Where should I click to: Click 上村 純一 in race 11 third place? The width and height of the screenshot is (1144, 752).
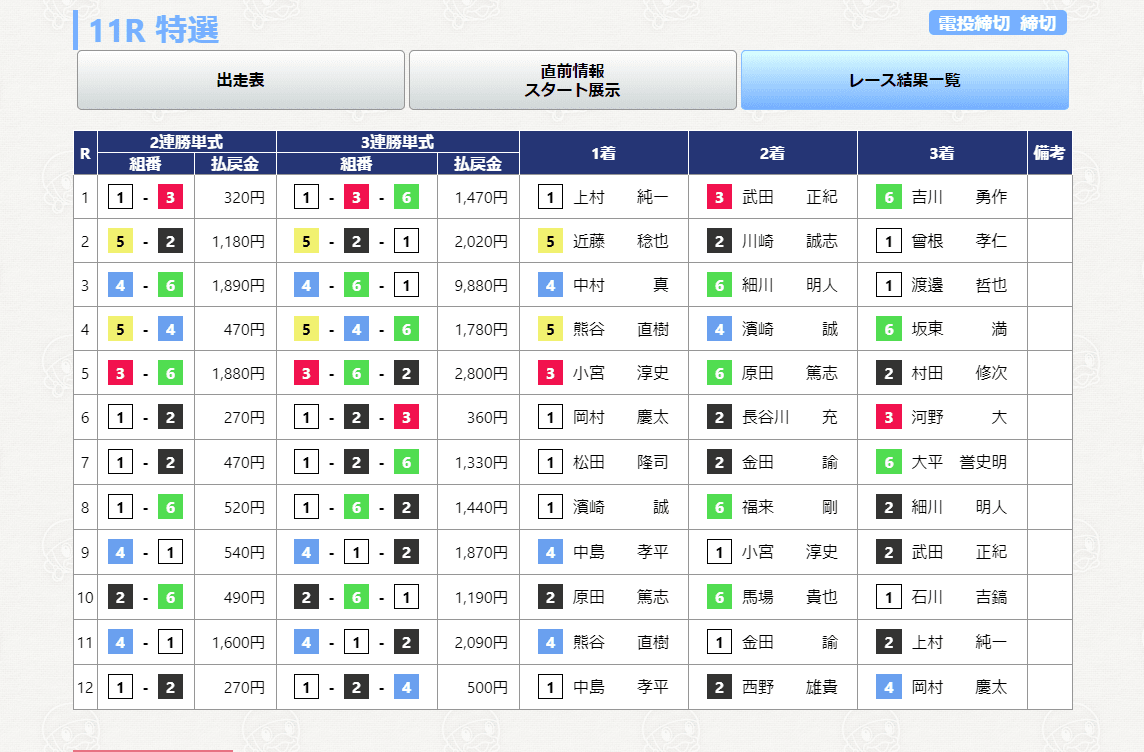coord(959,643)
